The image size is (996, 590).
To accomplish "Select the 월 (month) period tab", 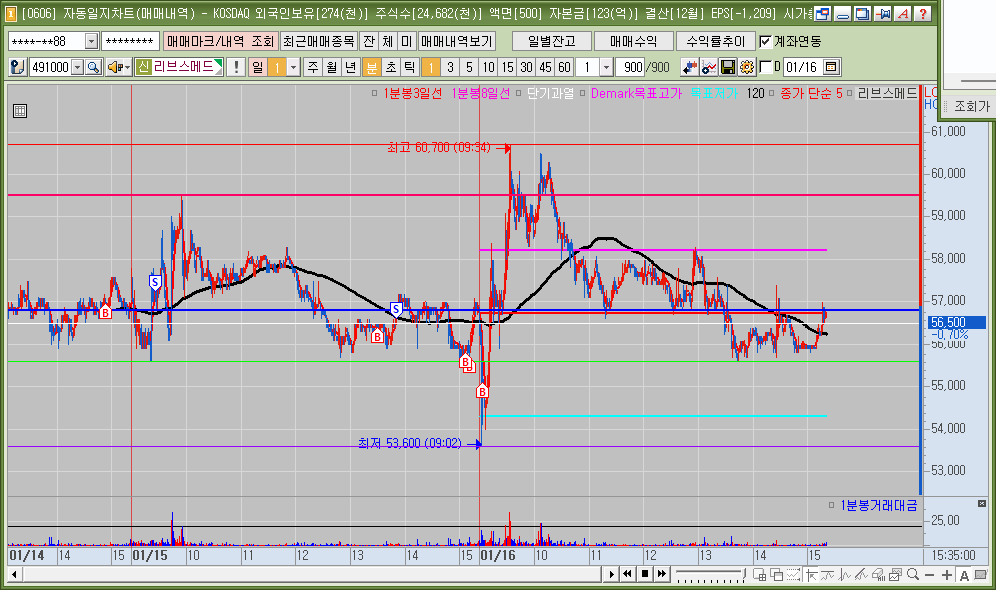I will (x=332, y=67).
